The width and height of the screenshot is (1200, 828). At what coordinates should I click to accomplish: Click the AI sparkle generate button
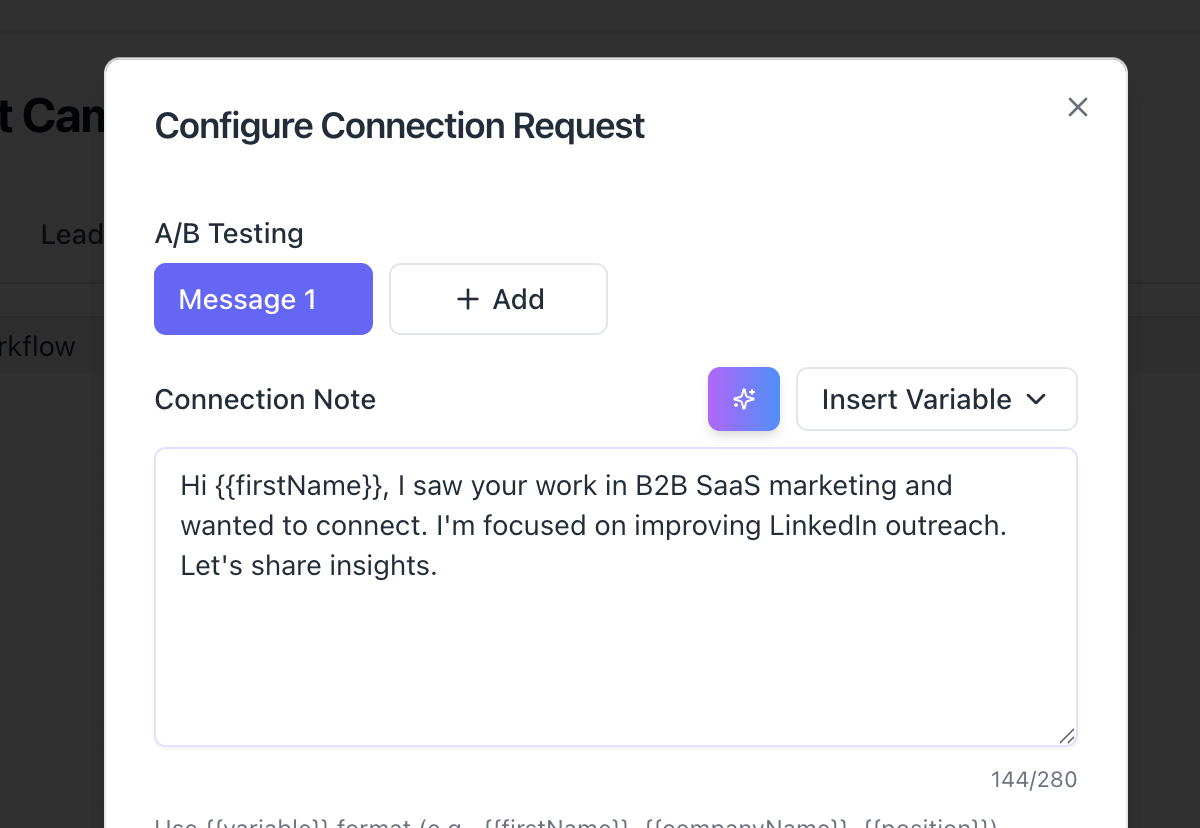743,399
